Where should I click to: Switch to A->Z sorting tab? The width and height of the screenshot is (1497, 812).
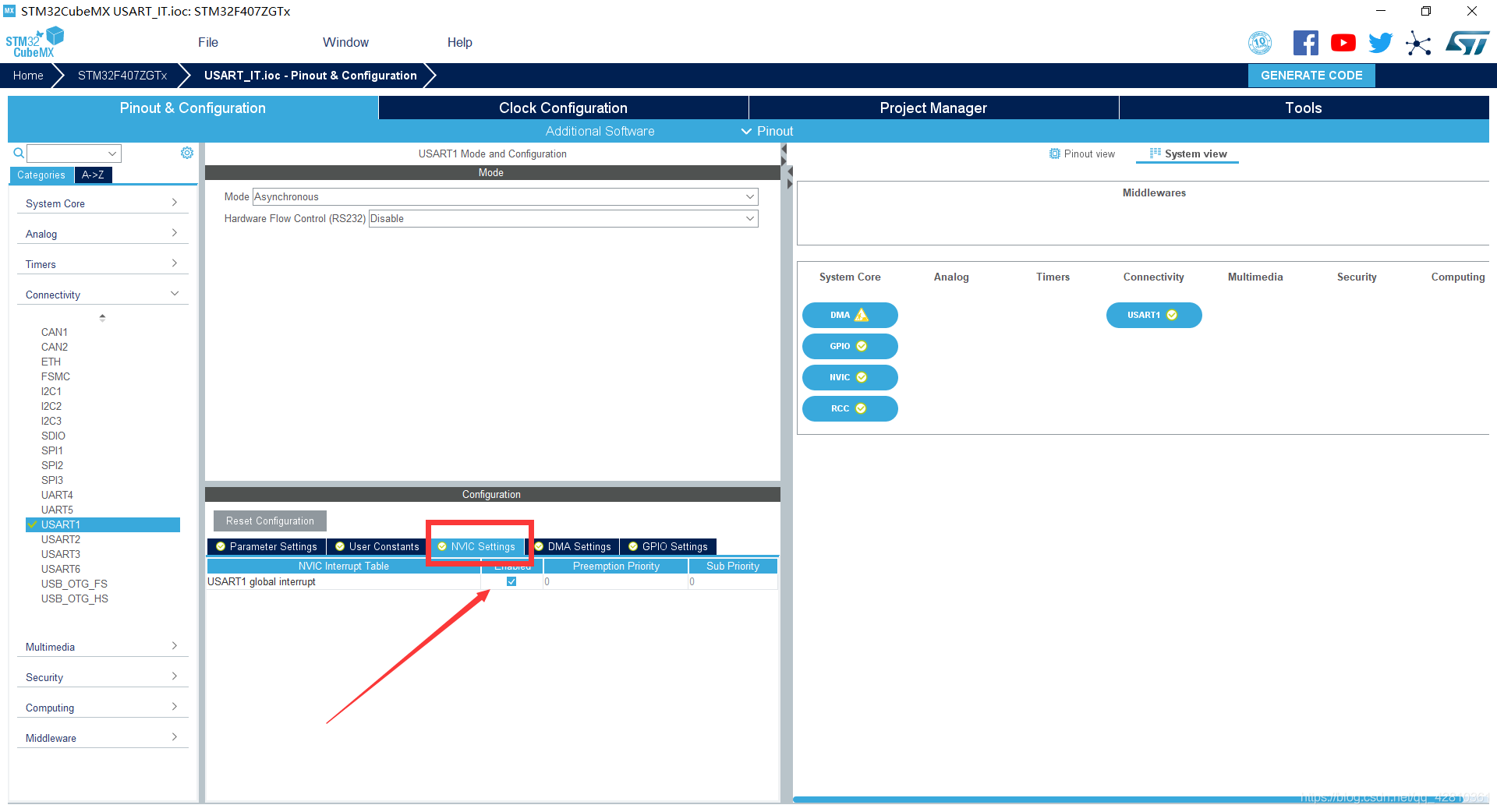(x=94, y=175)
